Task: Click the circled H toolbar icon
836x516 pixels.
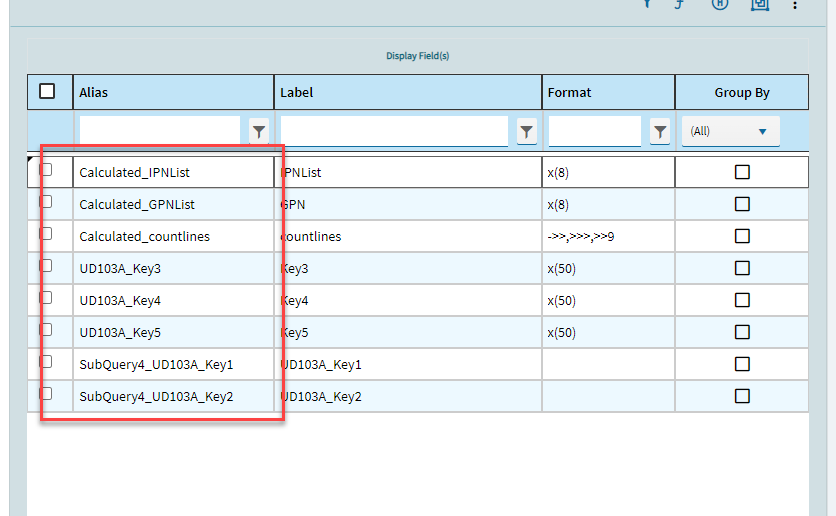Action: tap(720, 4)
